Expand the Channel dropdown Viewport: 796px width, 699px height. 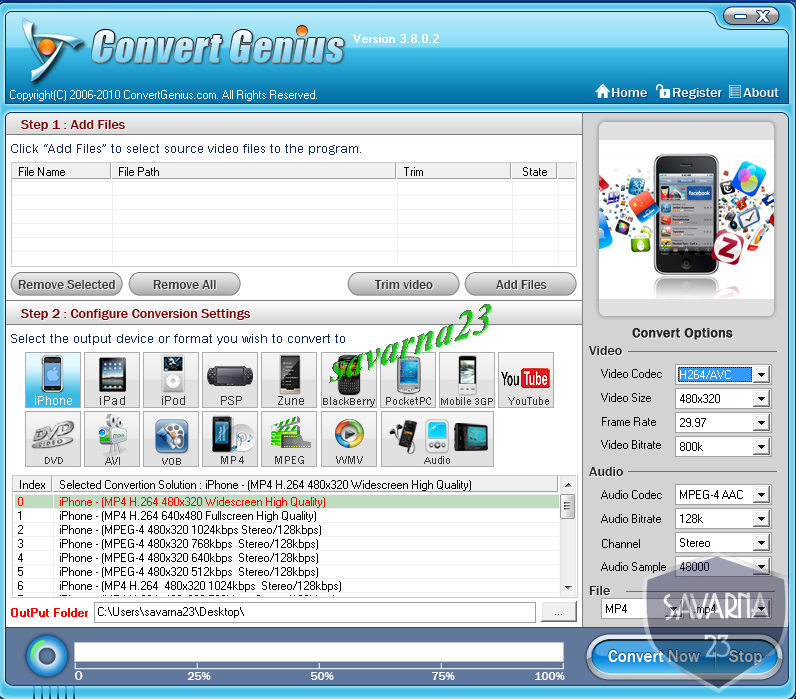coord(761,543)
